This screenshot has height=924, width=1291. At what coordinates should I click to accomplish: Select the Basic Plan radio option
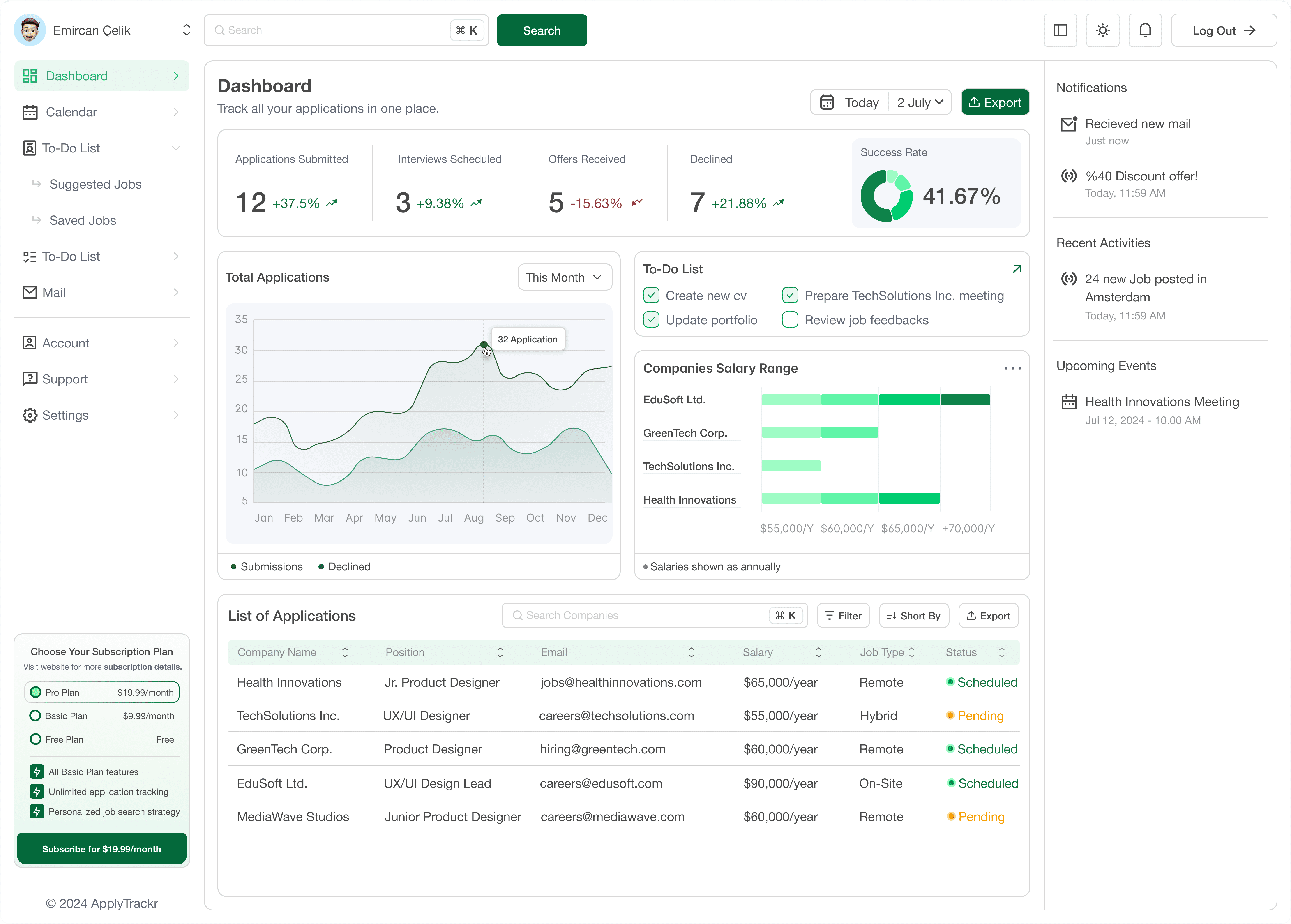[35, 716]
